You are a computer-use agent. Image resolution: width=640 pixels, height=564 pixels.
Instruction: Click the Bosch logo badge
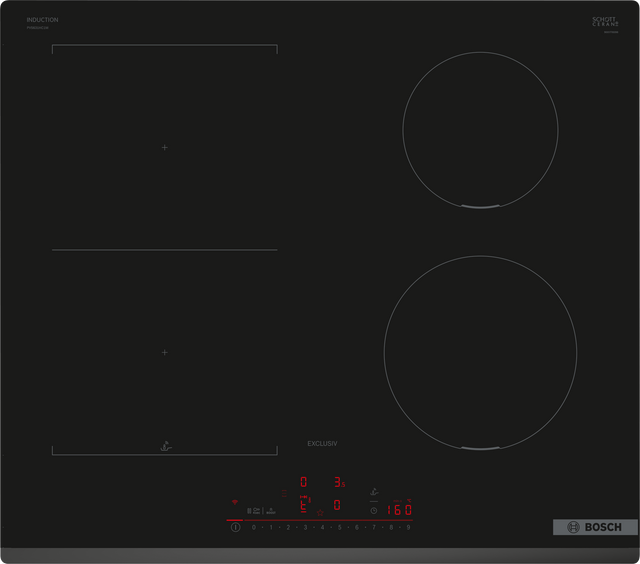tap(595, 527)
